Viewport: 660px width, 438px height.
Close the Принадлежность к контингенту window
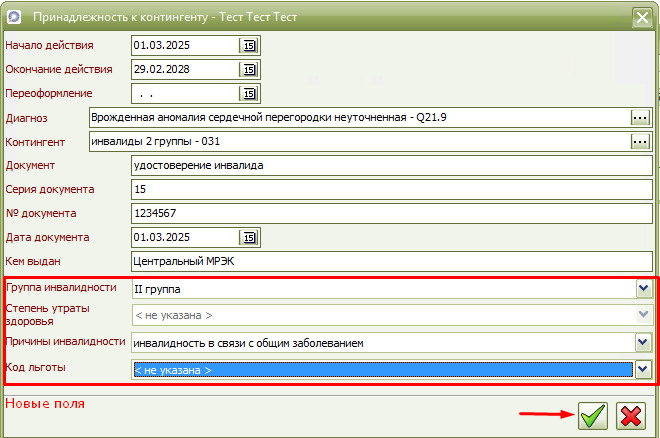coord(640,17)
